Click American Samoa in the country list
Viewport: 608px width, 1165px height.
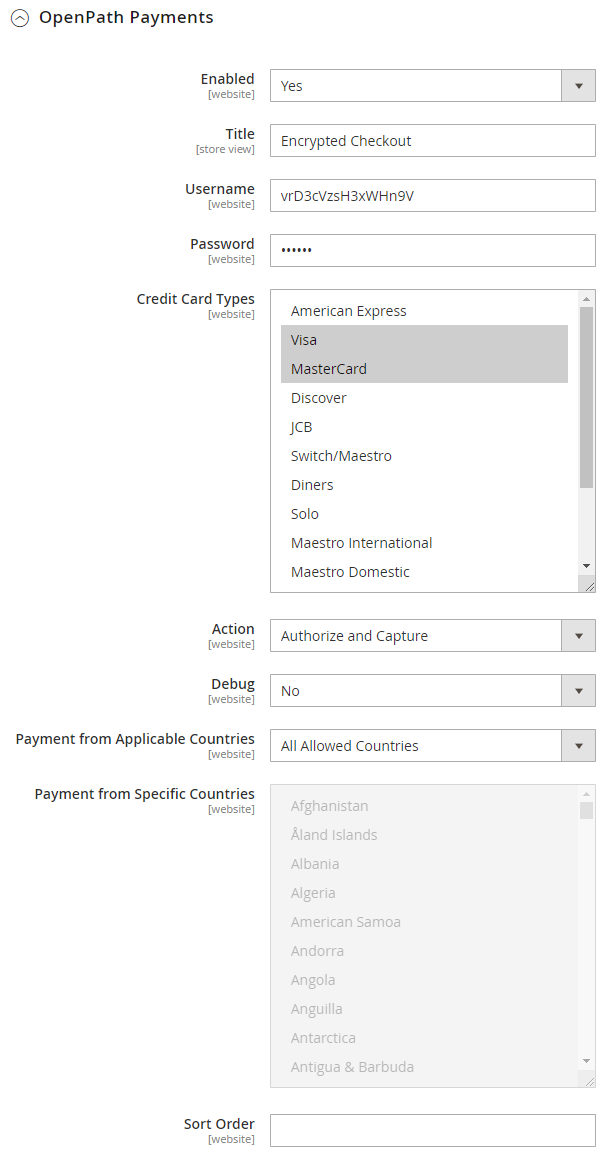[424, 921]
